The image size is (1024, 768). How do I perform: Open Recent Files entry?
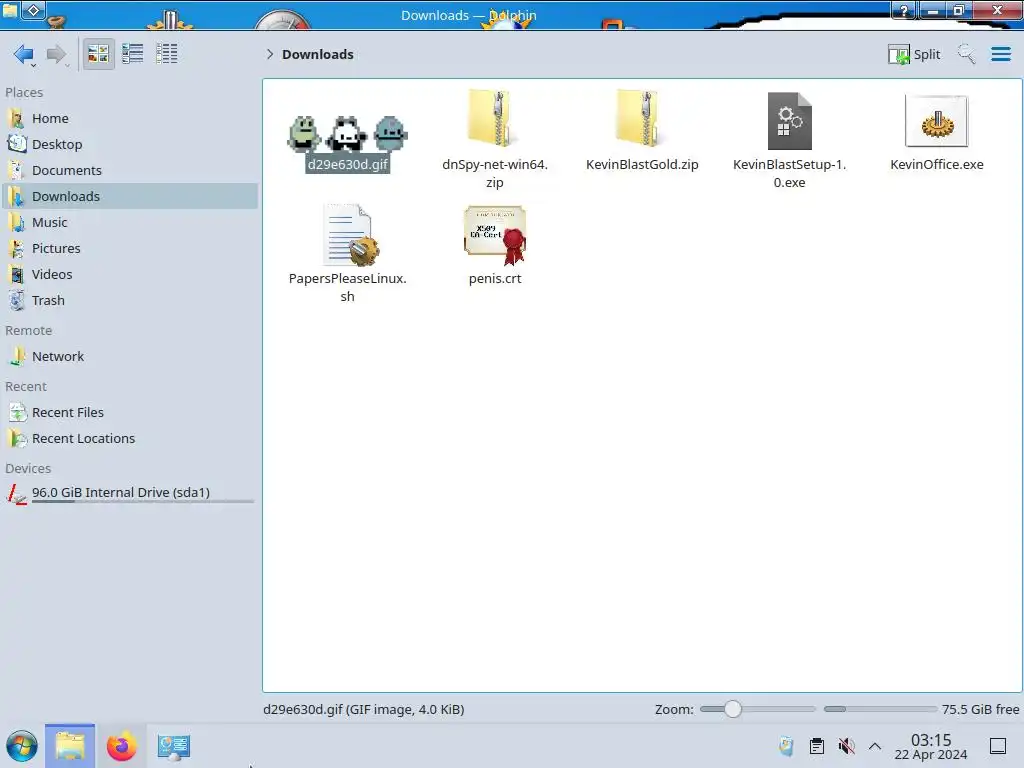[129, 413]
